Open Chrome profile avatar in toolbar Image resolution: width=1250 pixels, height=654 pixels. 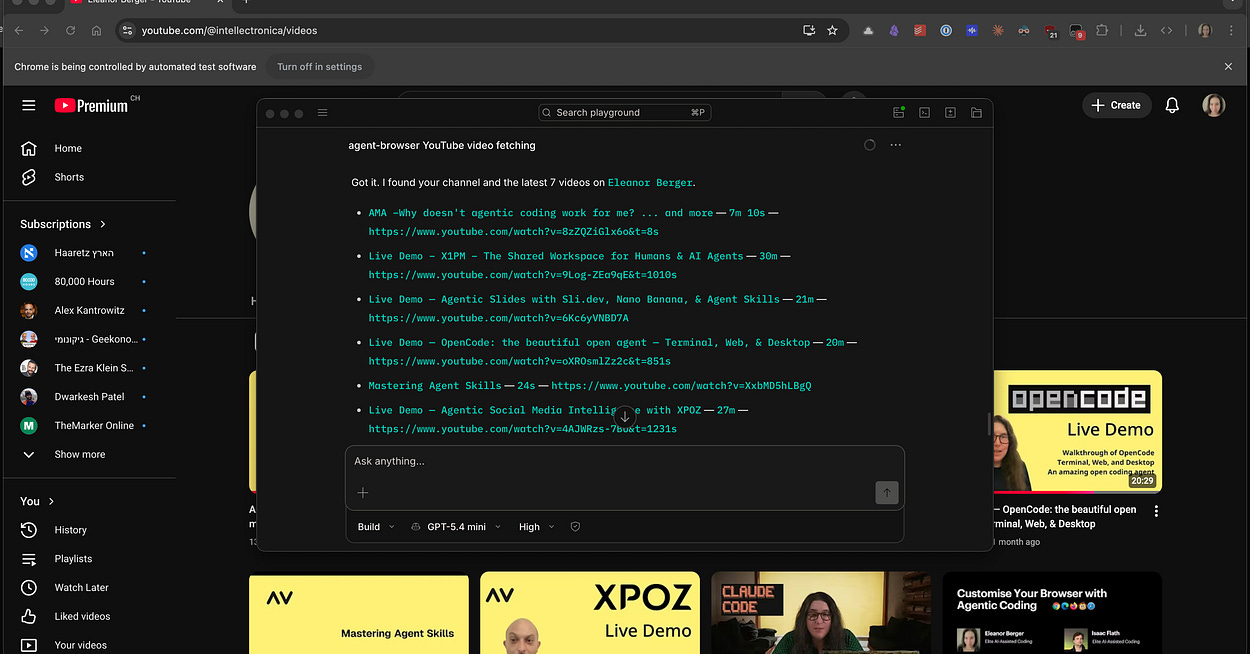1205,31
